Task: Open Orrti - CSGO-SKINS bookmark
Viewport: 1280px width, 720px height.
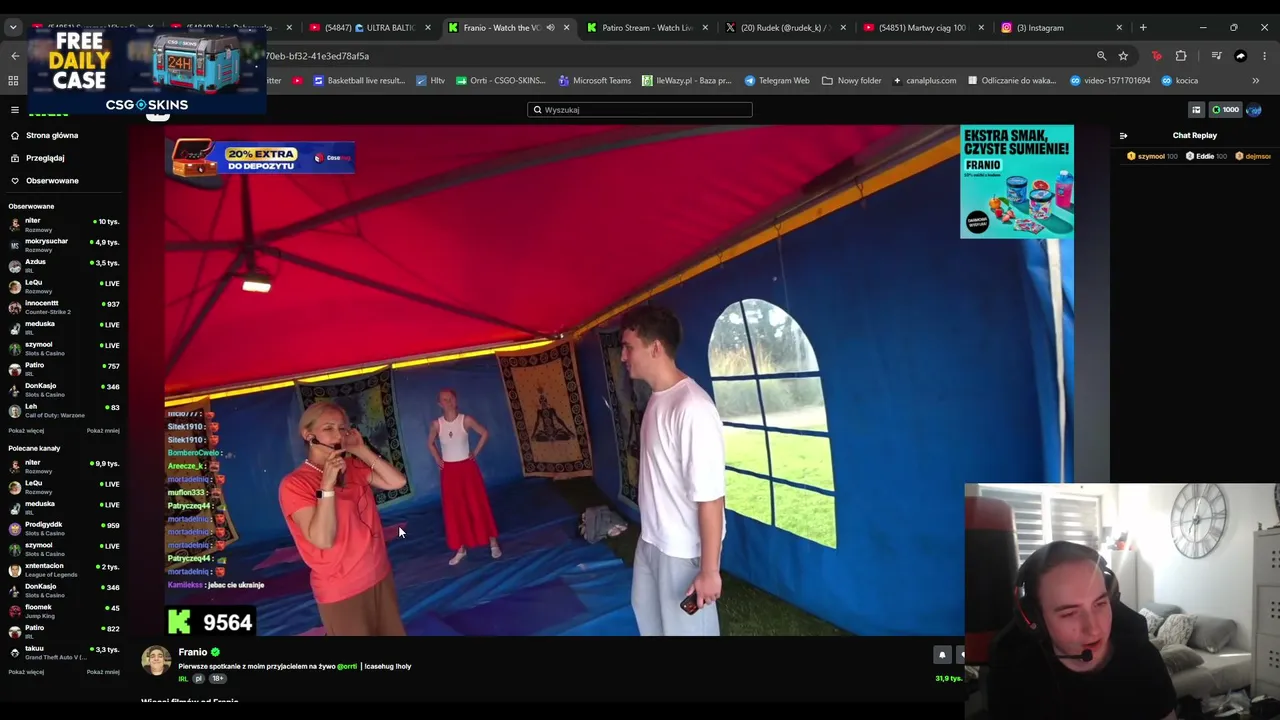Action: click(501, 81)
